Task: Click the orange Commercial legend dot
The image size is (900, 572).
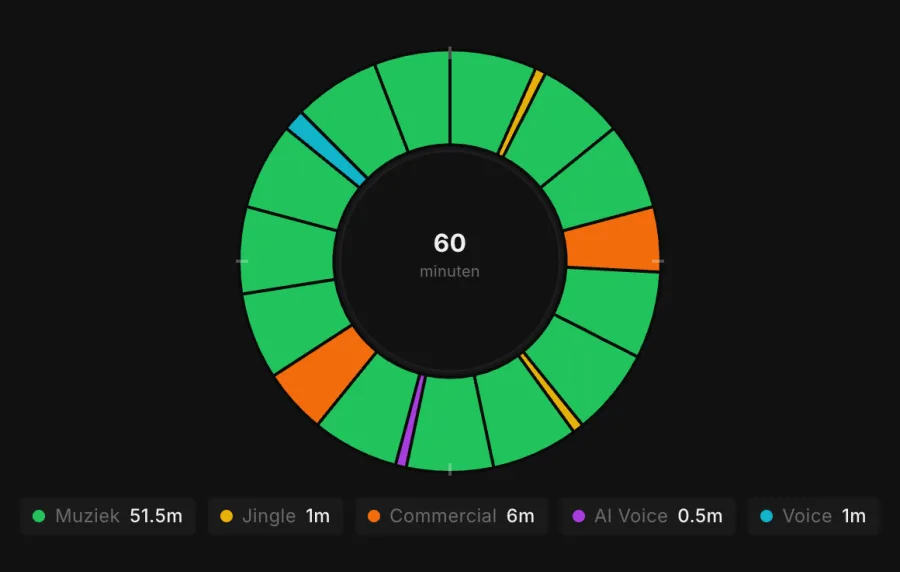Action: pos(374,516)
